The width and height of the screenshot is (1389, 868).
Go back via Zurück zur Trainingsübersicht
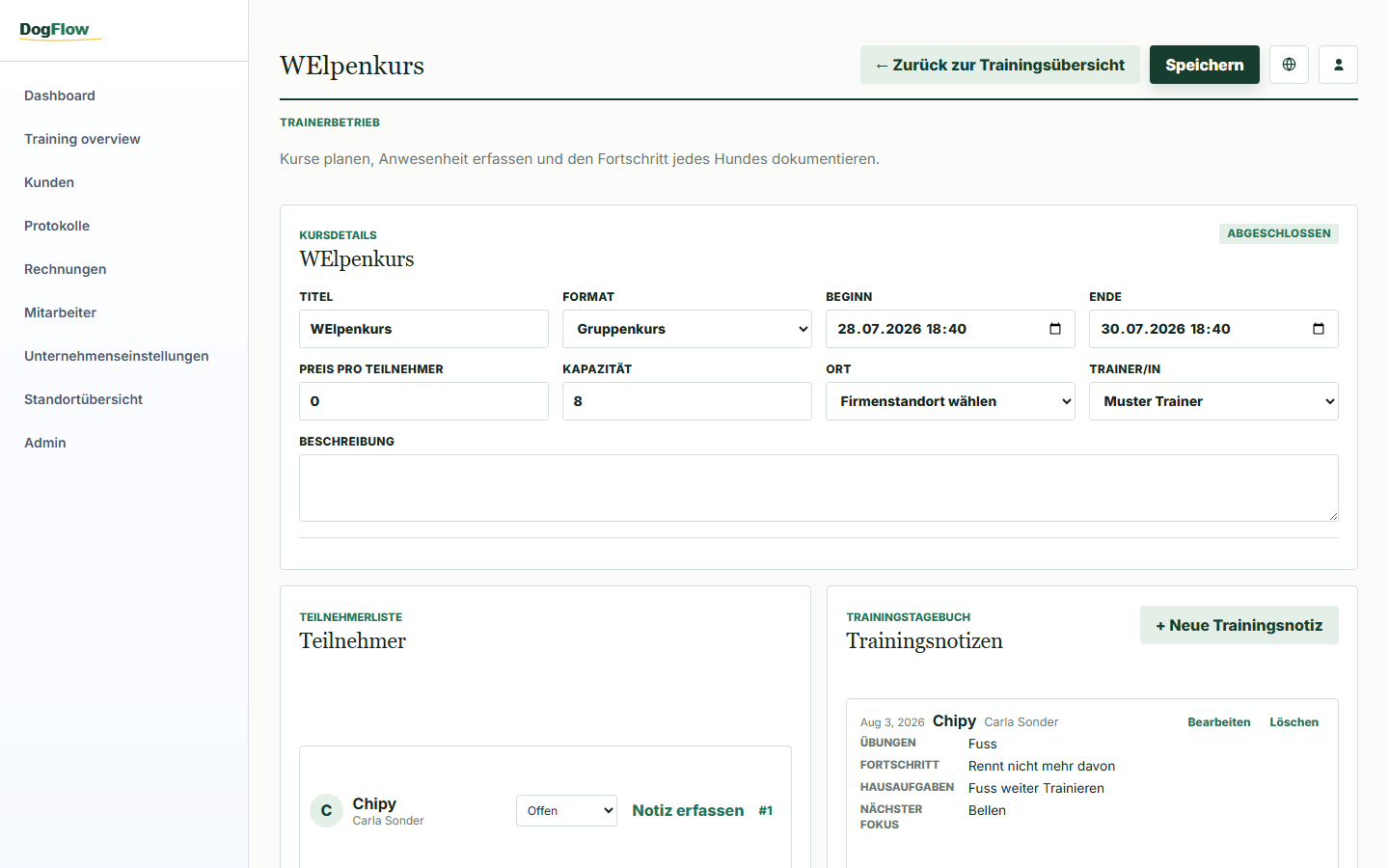point(1000,65)
